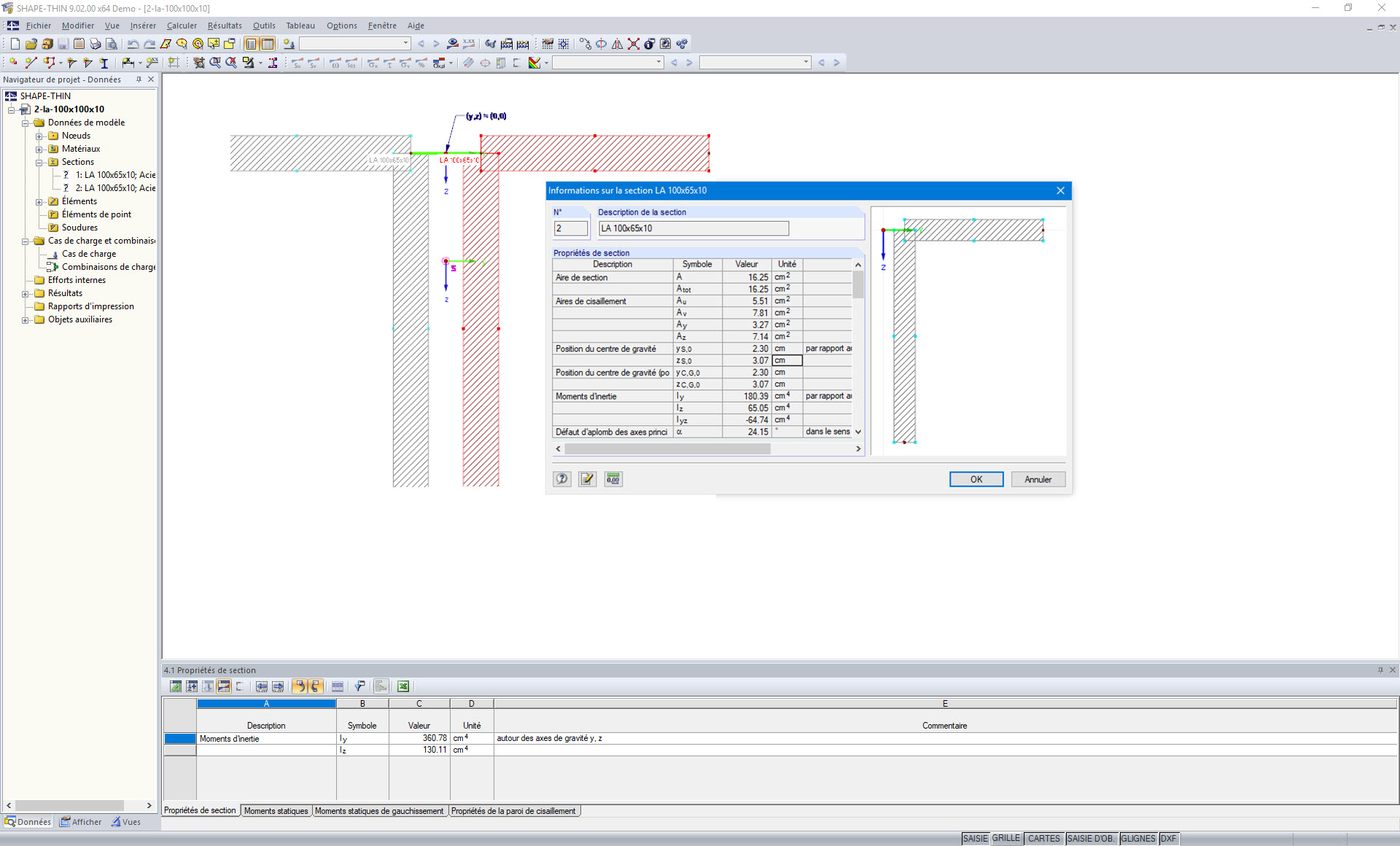
Task: Click the decimal places 0.00 icon in dialog
Action: coord(613,479)
